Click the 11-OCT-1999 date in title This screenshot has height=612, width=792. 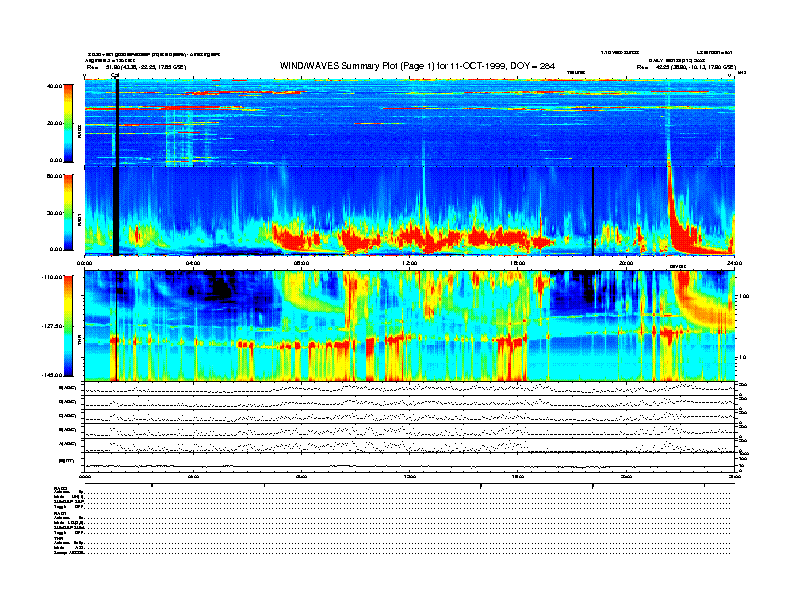click(478, 66)
